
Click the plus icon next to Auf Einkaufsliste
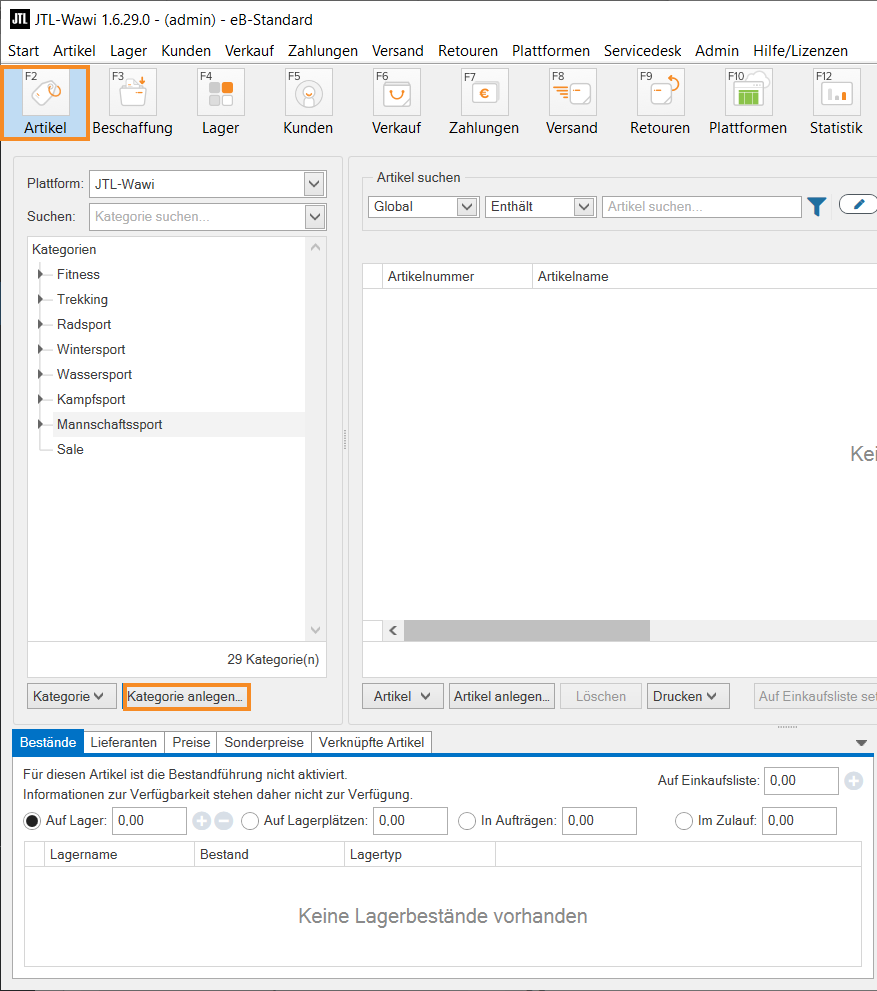(x=854, y=781)
